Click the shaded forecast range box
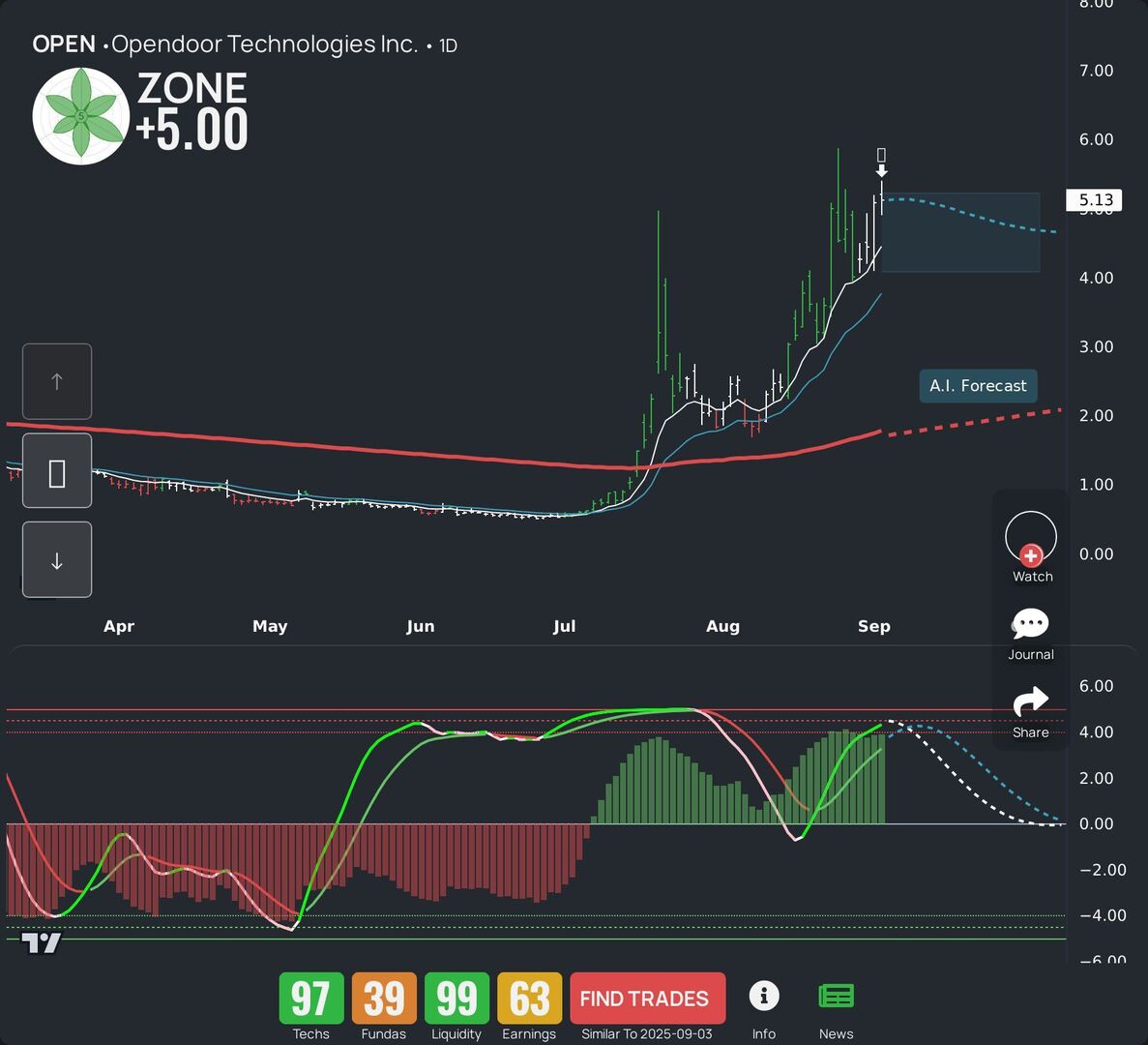1148x1045 pixels. pyautogui.click(x=960, y=233)
